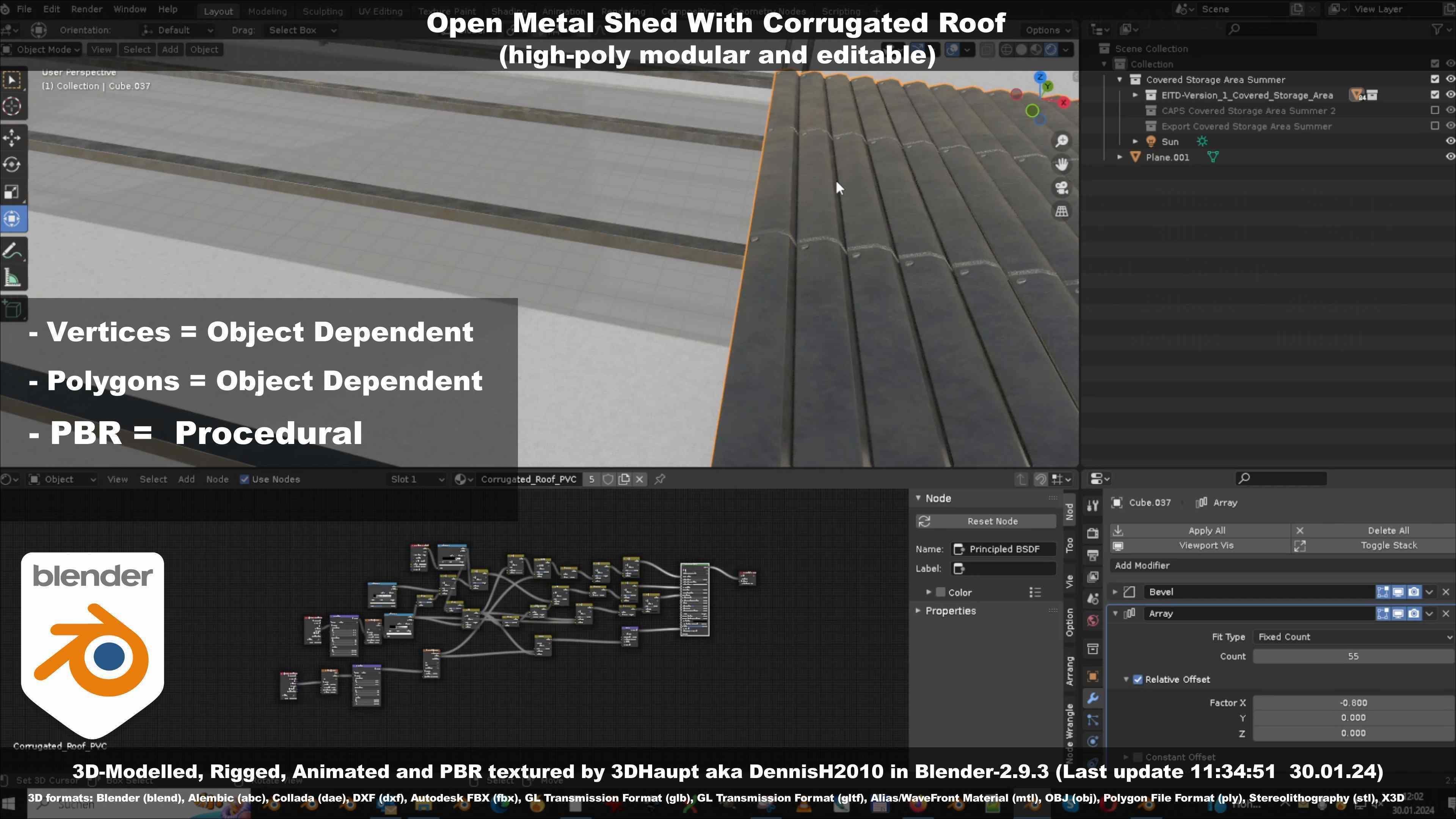
Task: Open the Object Mode dropdown
Action: [x=41, y=49]
